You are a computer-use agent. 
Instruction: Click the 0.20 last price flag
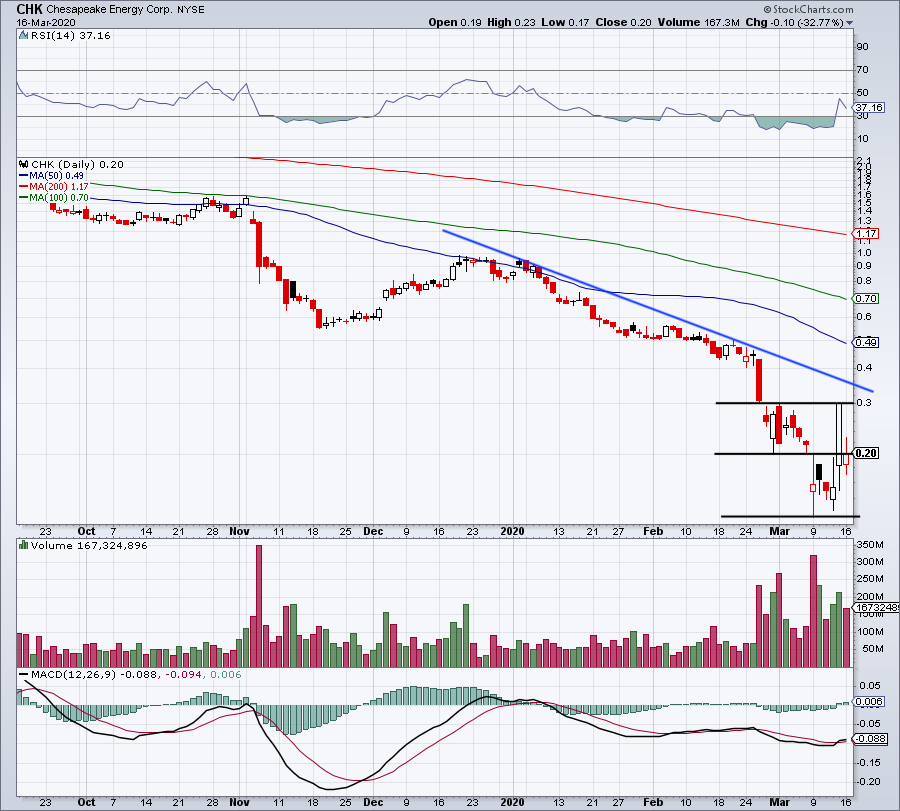[x=866, y=453]
